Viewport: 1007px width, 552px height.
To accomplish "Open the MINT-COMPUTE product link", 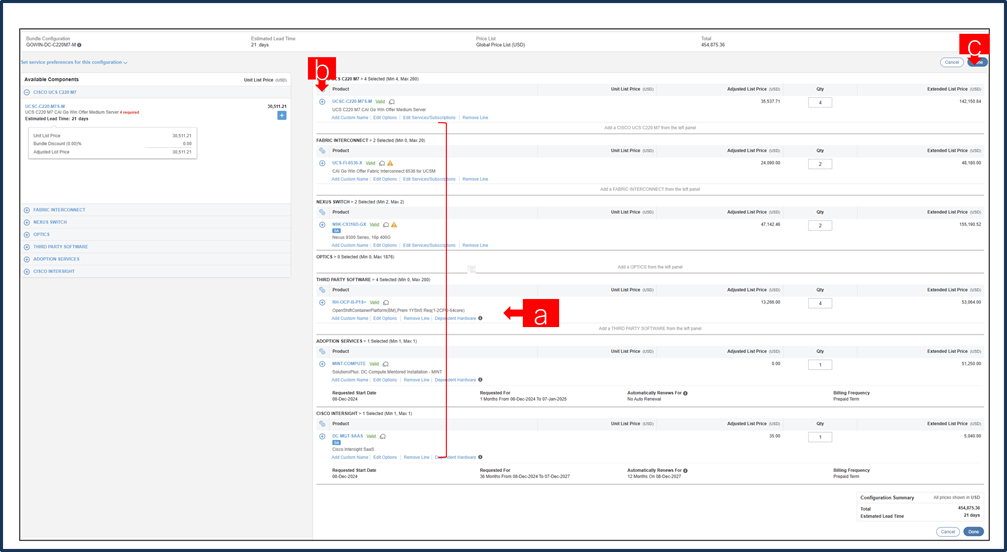I will click(x=349, y=364).
